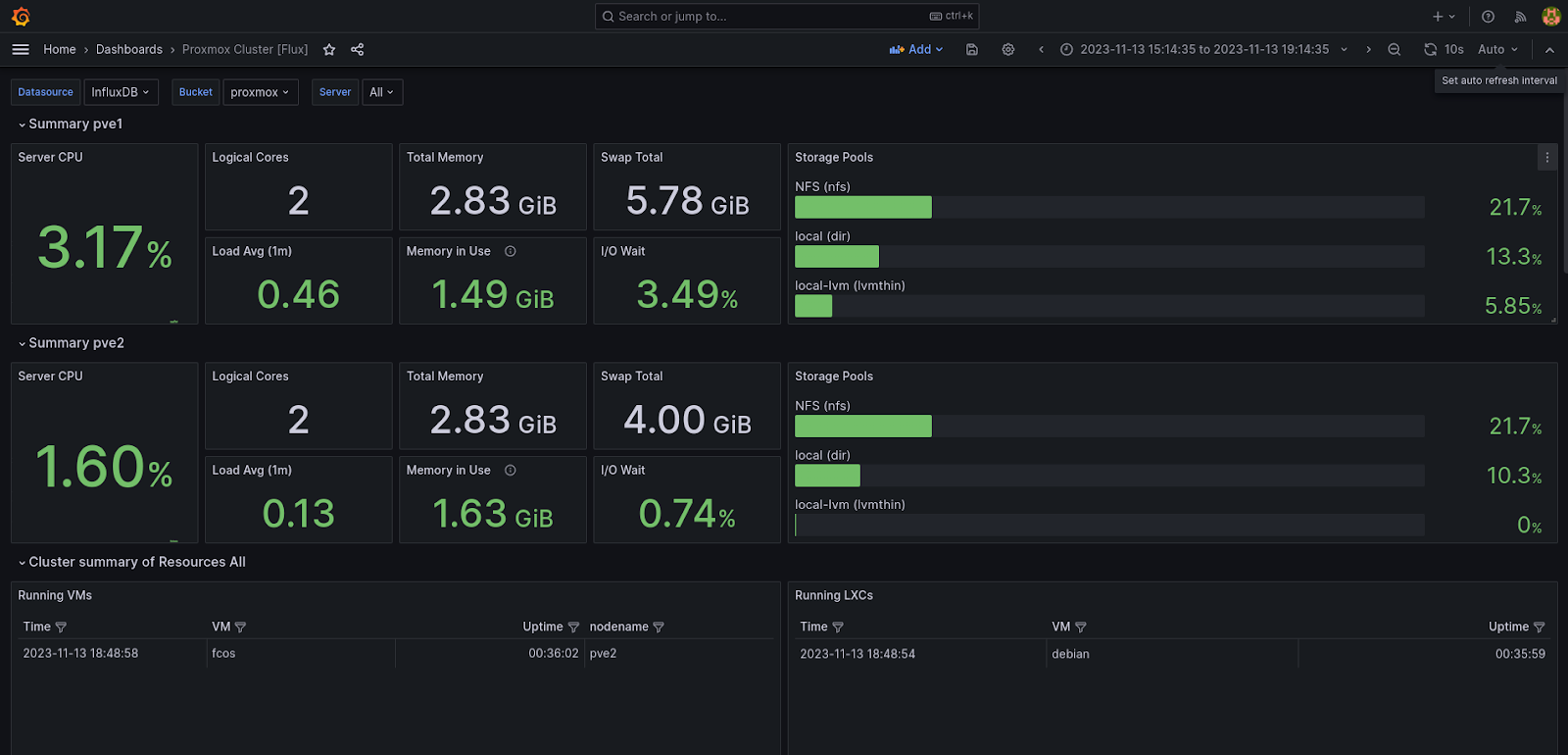Refresh the dashboard now
The height and width of the screenshot is (755, 1568).
(1430, 49)
